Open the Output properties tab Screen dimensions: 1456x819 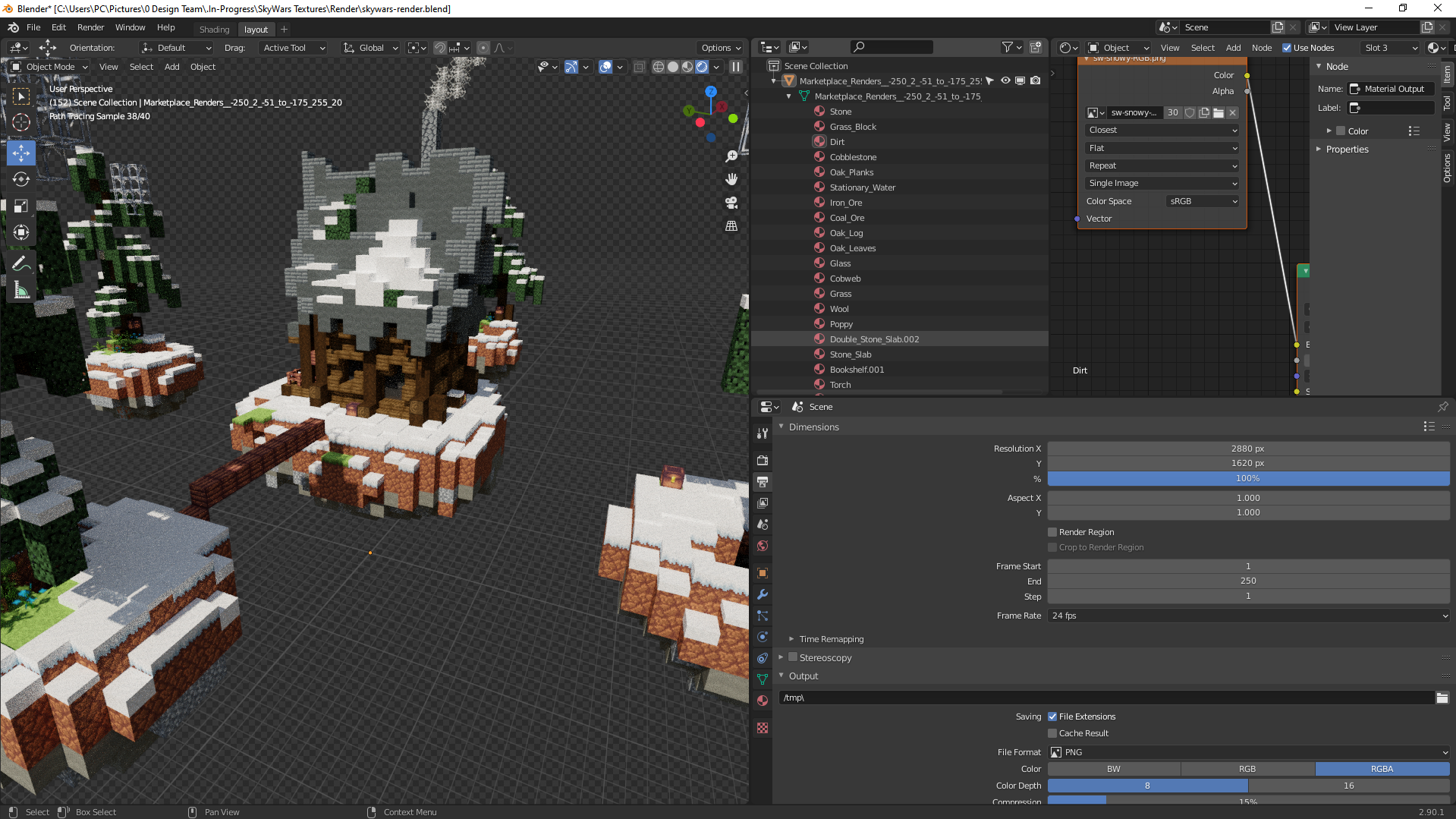763,481
